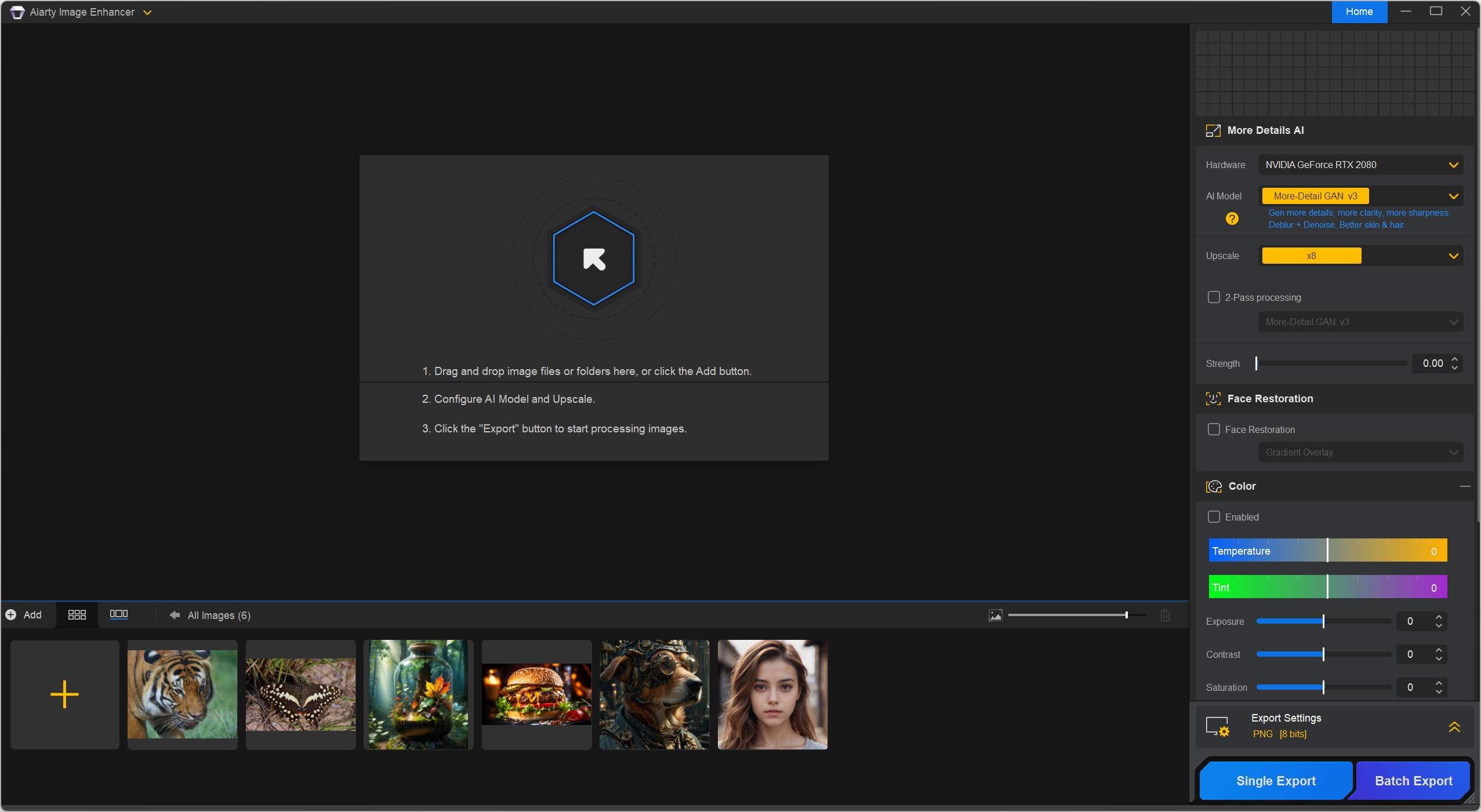The width and height of the screenshot is (1481, 812).
Task: Click the Temperature color slider
Action: (x=1327, y=551)
